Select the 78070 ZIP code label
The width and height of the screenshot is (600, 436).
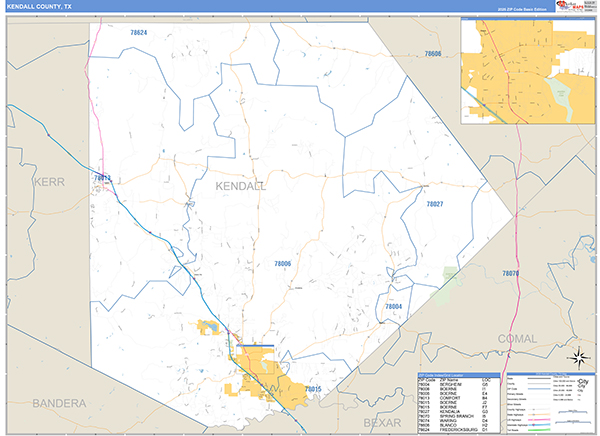[x=510, y=273]
